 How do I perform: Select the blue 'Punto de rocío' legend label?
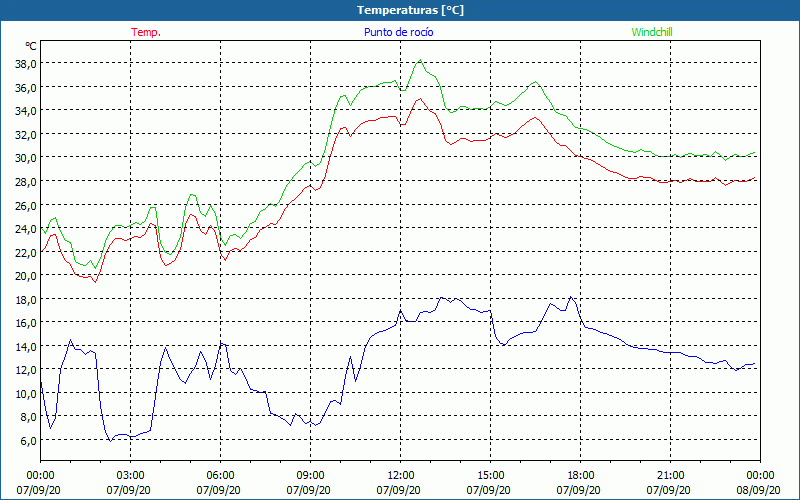[398, 32]
